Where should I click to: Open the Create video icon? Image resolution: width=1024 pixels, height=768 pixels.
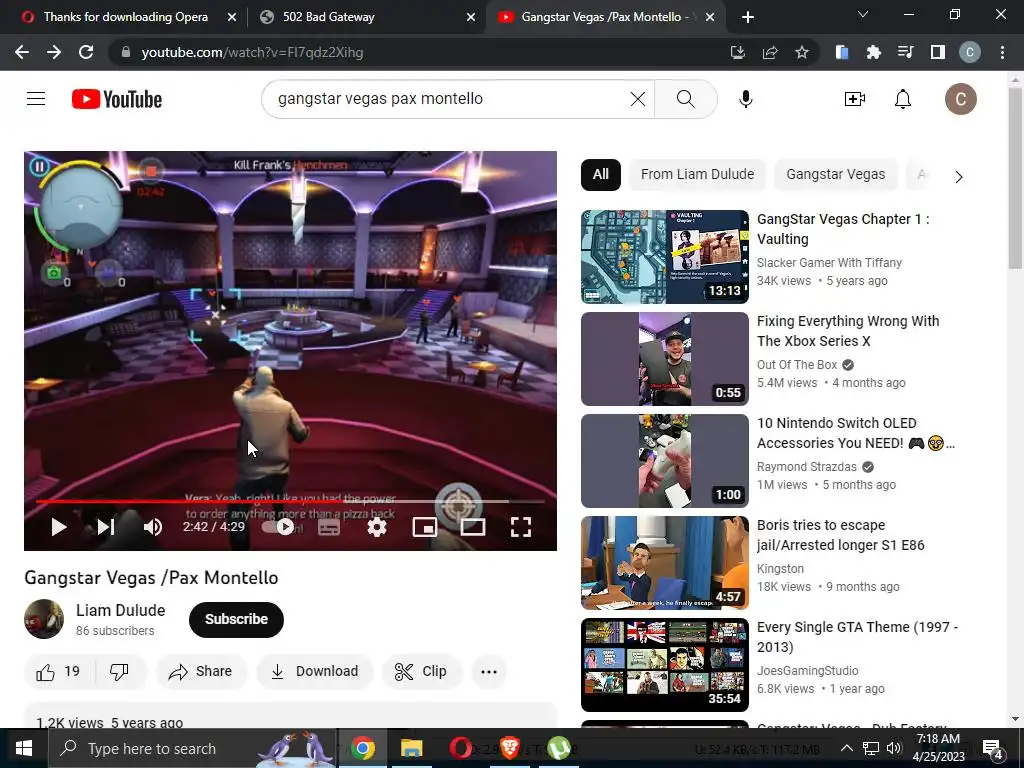[x=854, y=99]
